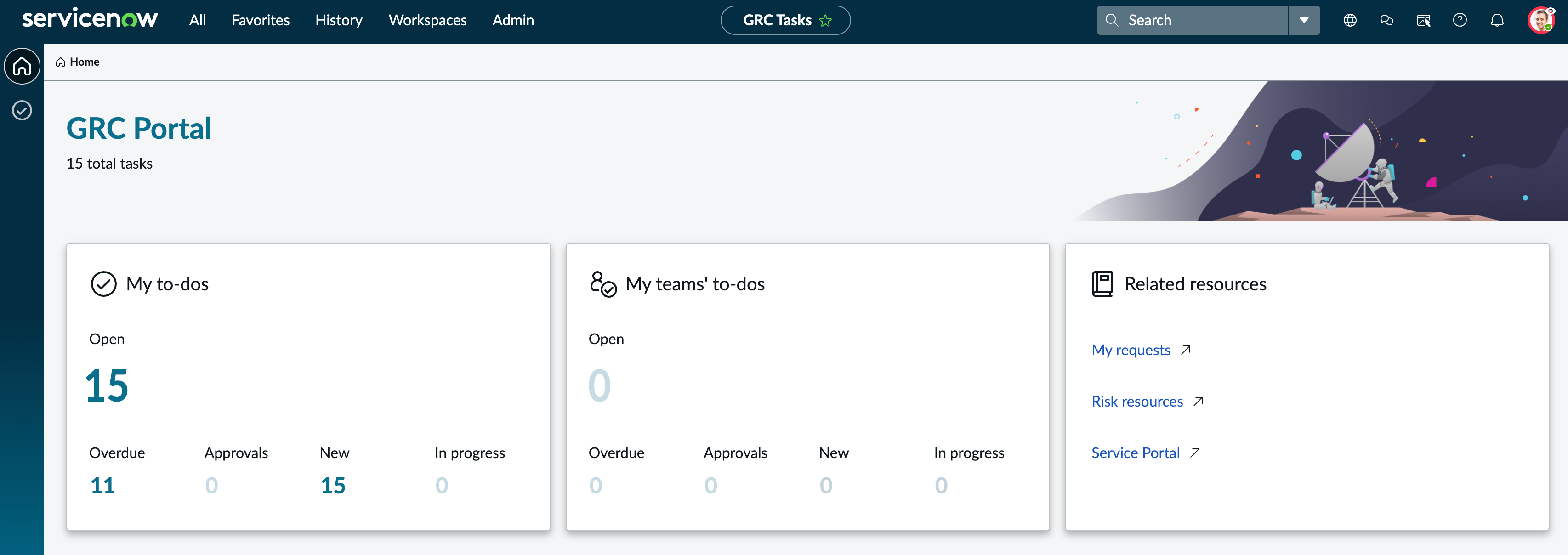The width and height of the screenshot is (1568, 555).
Task: Open the Workspaces menu
Action: coord(427,20)
